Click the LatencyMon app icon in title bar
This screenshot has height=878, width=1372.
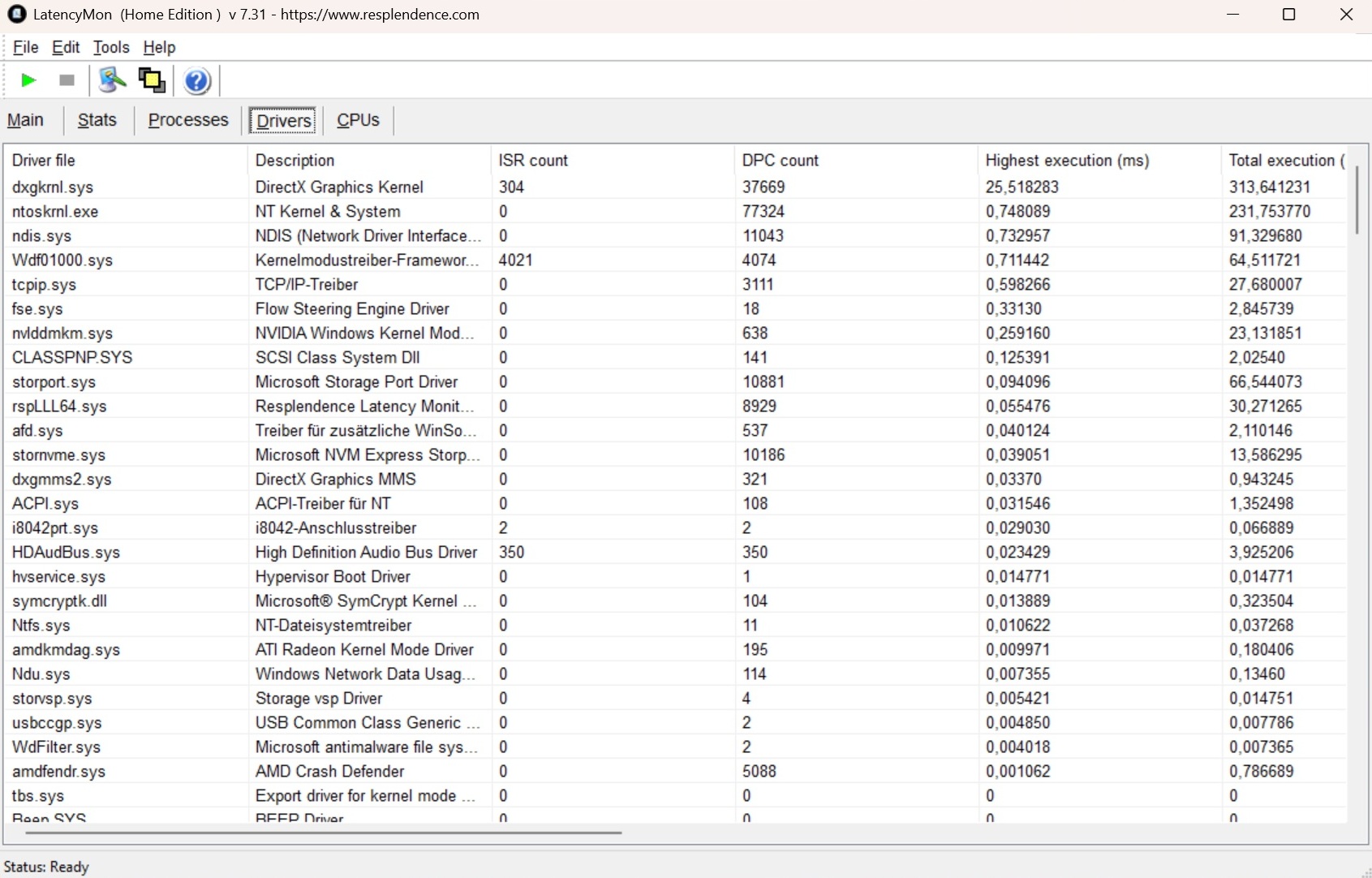(16, 15)
